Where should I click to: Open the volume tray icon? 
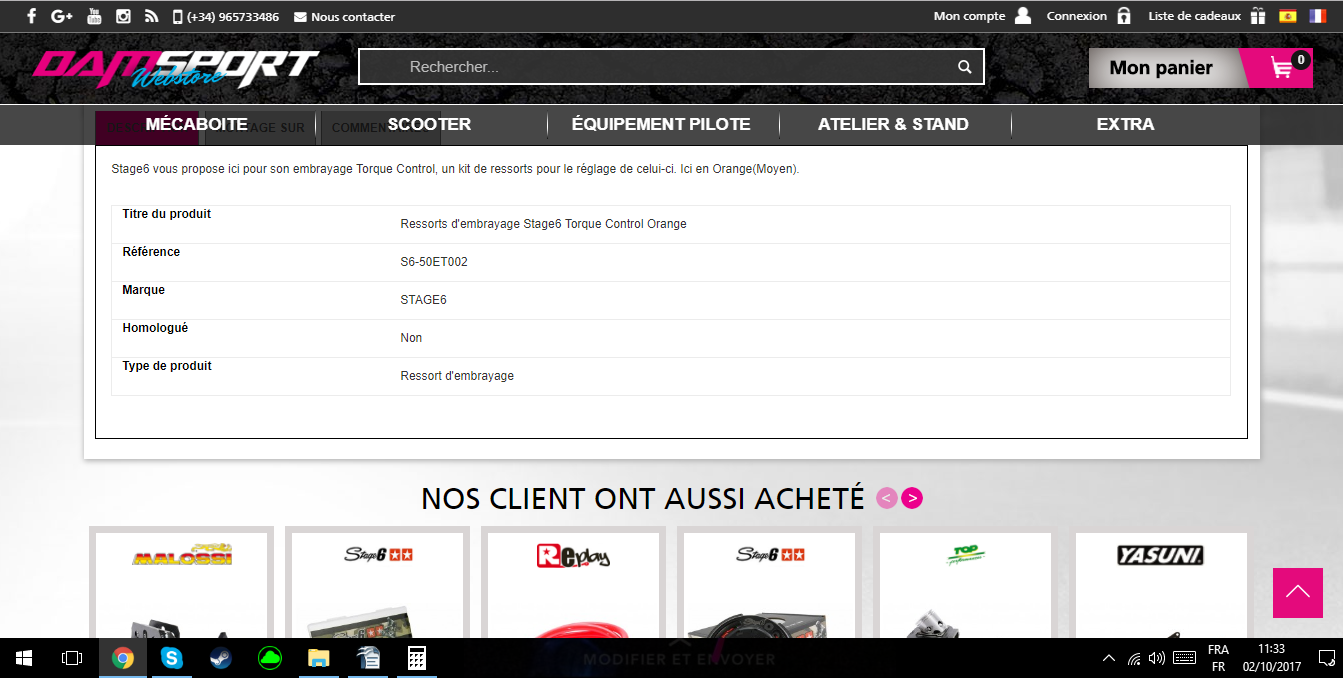pyautogui.click(x=1157, y=658)
